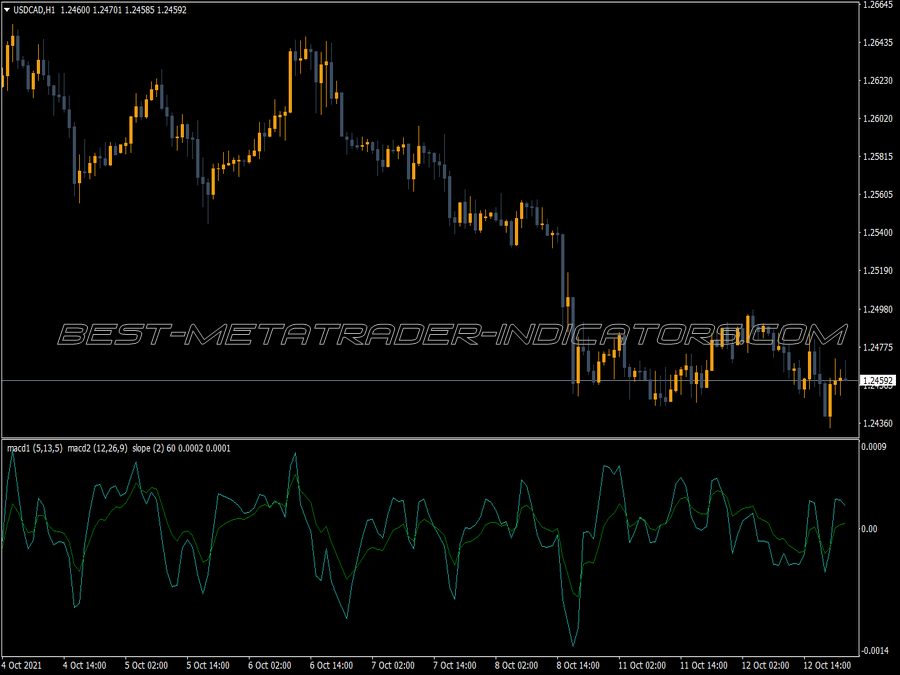
Task: Click price scale value 1.25190
Action: 878,271
